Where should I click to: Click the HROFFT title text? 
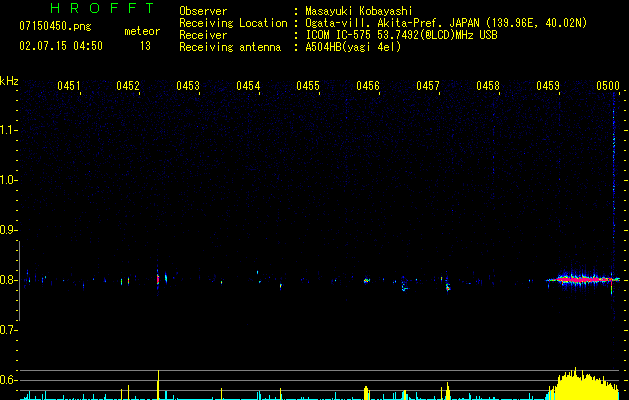click(102, 8)
